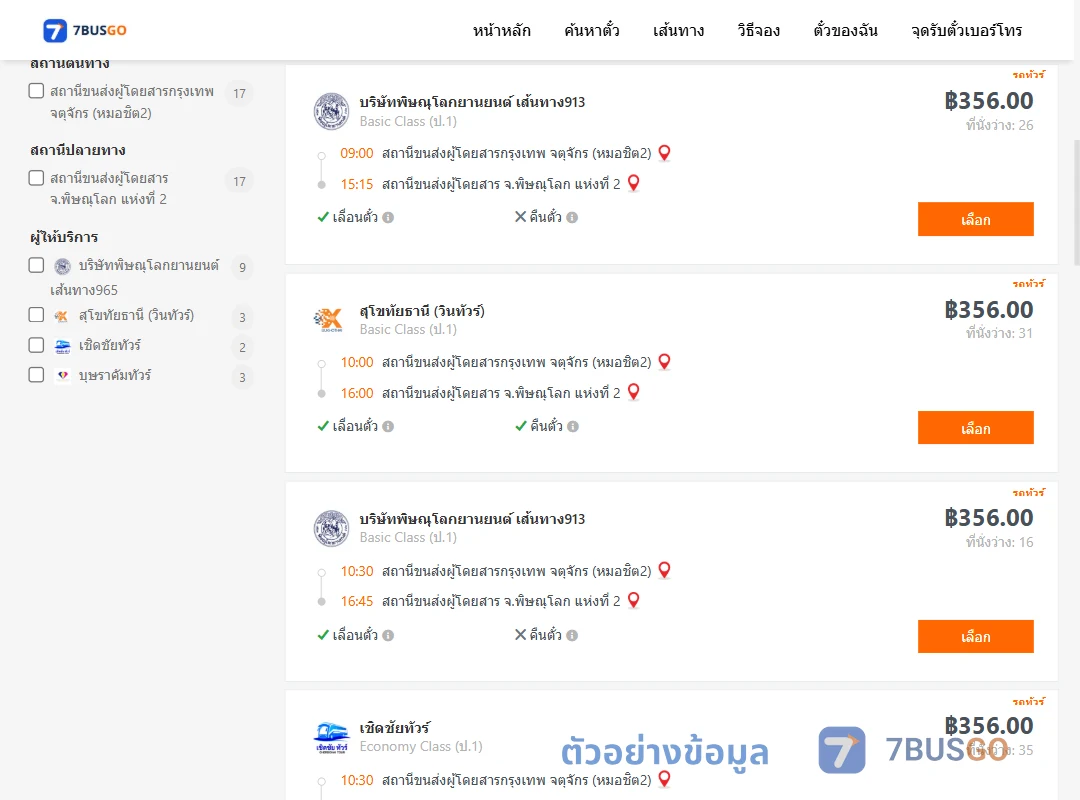
Task: Tick the origin station หมอชิต2 checkbox
Action: click(37, 91)
